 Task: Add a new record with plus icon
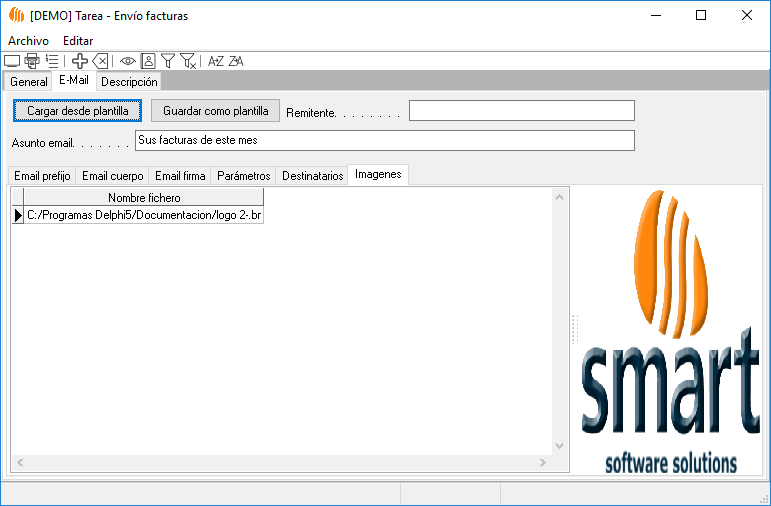click(80, 61)
